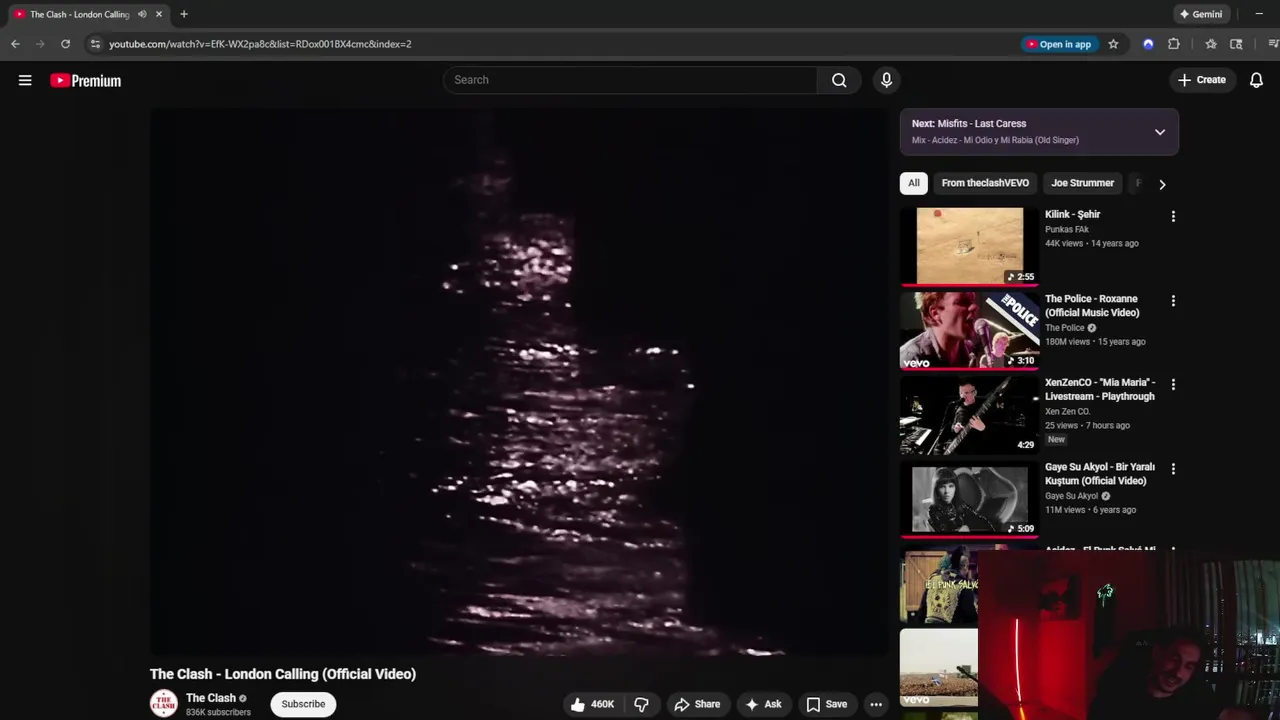
Task: Open Kilink - Şehir video thumbnail
Action: pyautogui.click(x=970, y=245)
